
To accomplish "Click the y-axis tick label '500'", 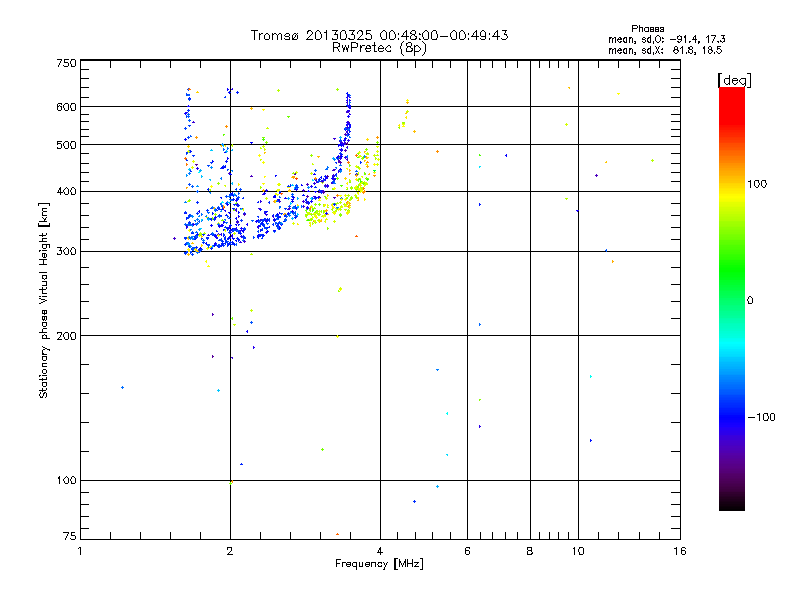I will (x=66, y=145).
